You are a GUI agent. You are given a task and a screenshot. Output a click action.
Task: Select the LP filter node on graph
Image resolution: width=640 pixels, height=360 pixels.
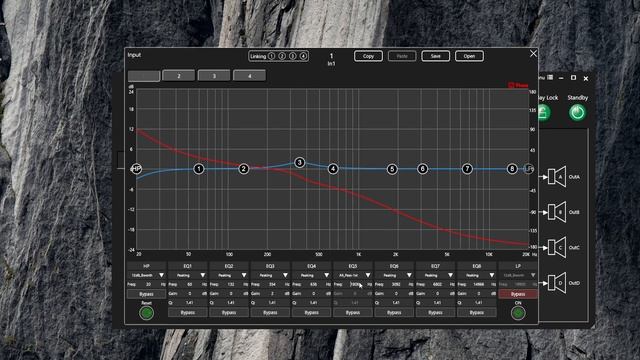529,169
